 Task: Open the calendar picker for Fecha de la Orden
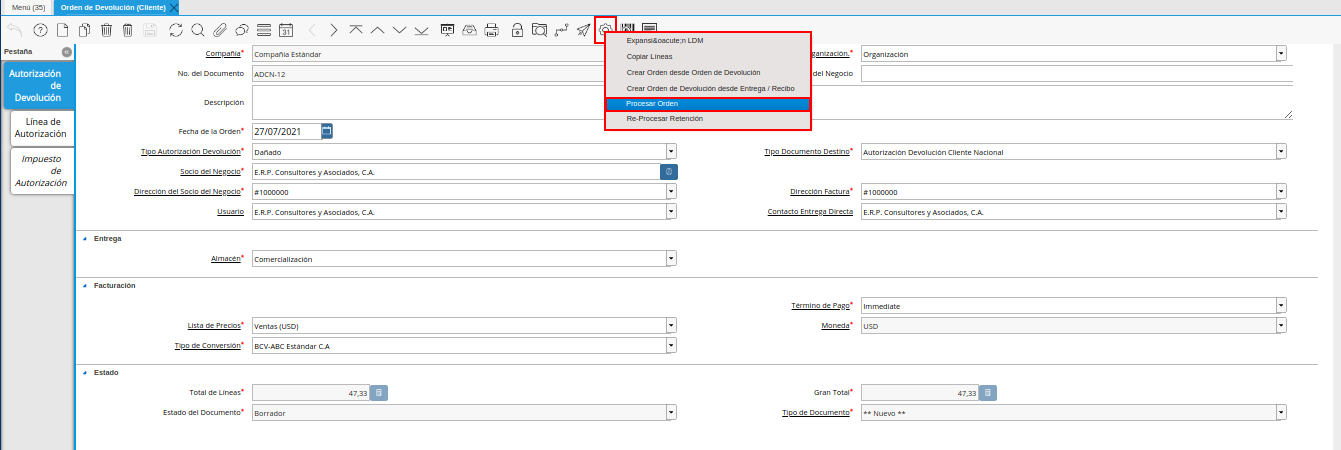tap(327, 130)
